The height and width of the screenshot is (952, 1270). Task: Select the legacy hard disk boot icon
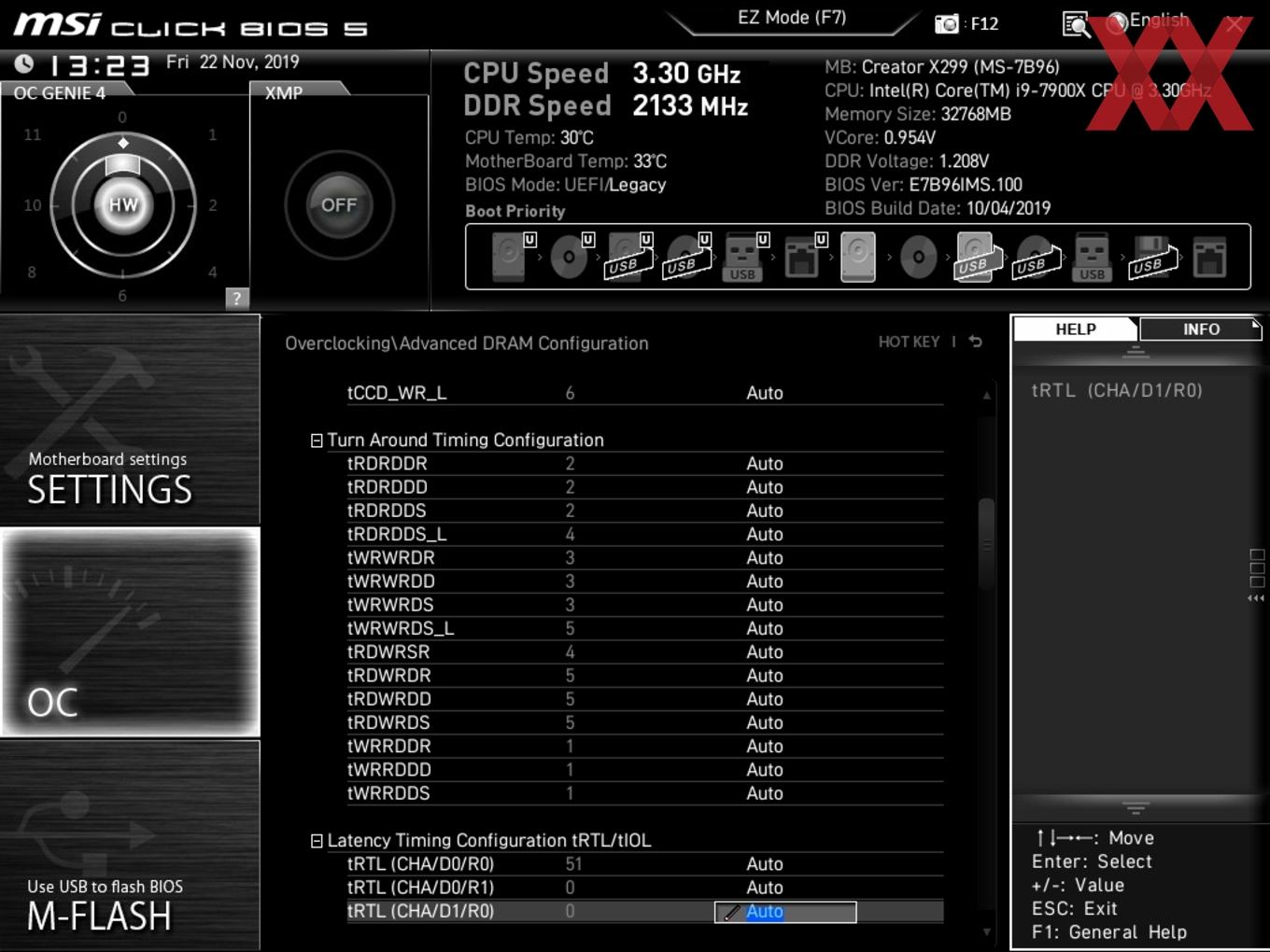point(858,257)
